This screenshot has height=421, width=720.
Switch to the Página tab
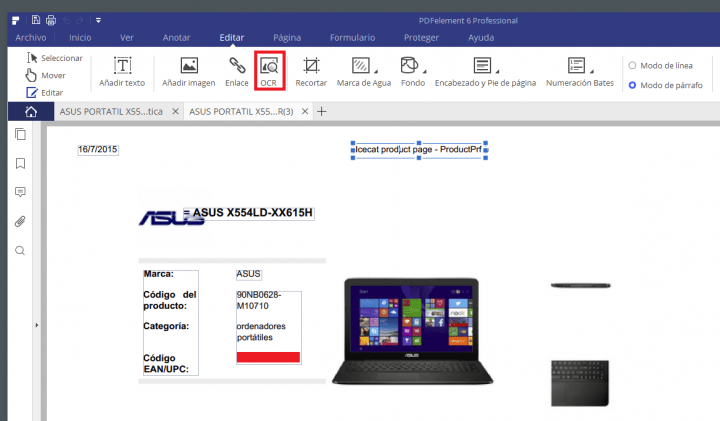click(287, 38)
